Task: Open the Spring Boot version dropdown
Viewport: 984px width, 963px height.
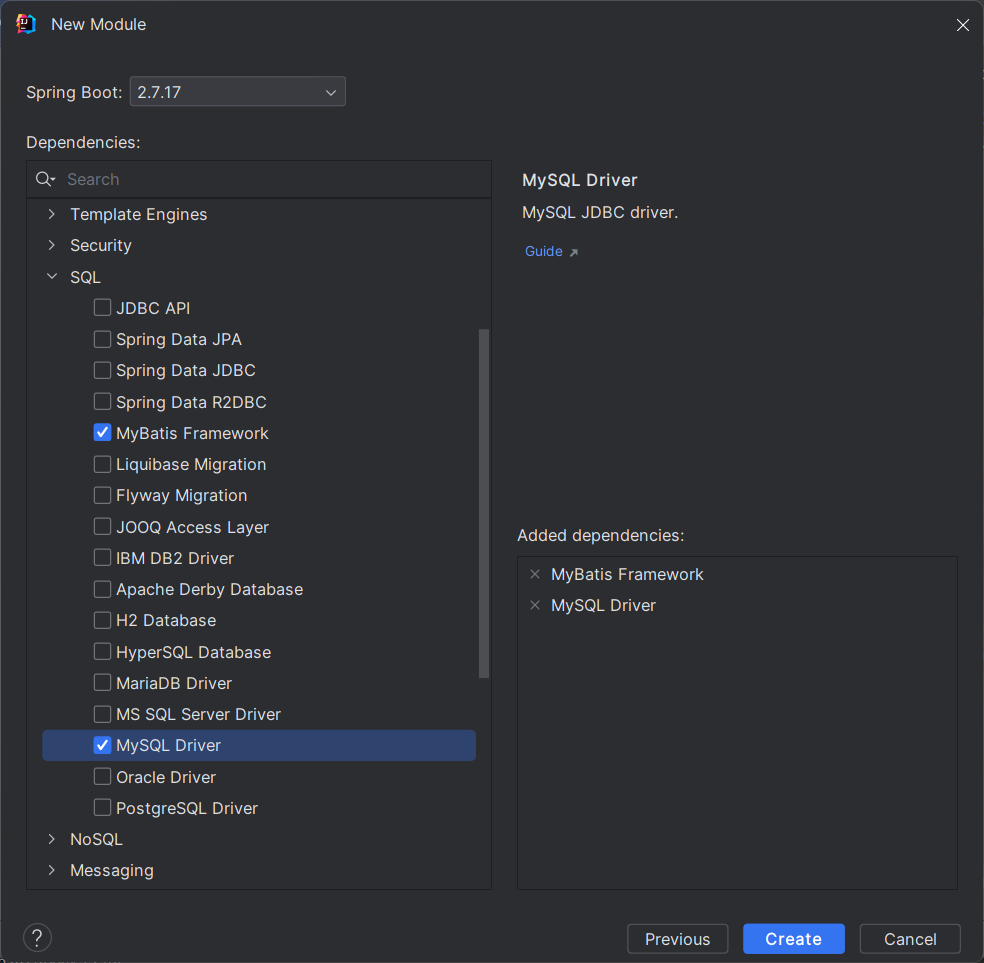Action: pyautogui.click(x=238, y=92)
